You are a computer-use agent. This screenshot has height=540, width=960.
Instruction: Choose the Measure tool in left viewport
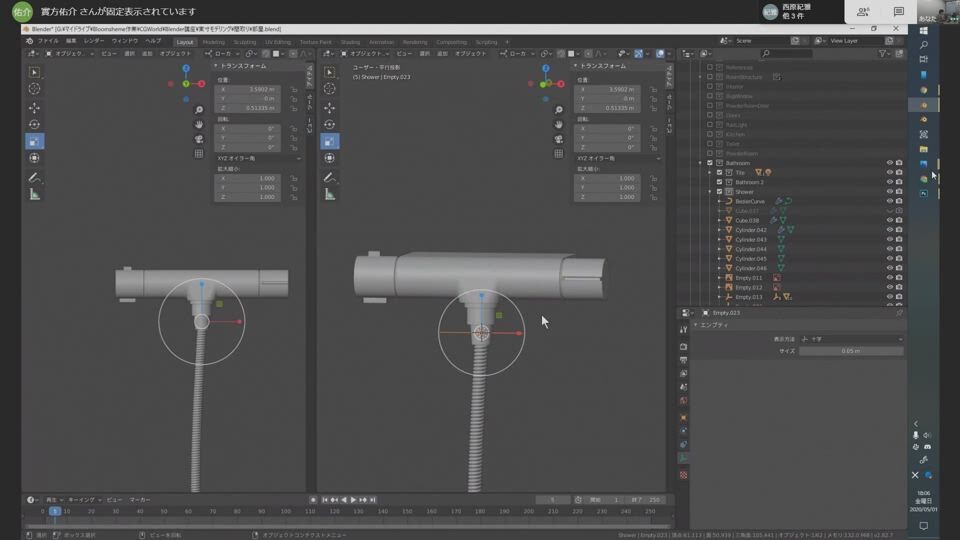pyautogui.click(x=34, y=194)
